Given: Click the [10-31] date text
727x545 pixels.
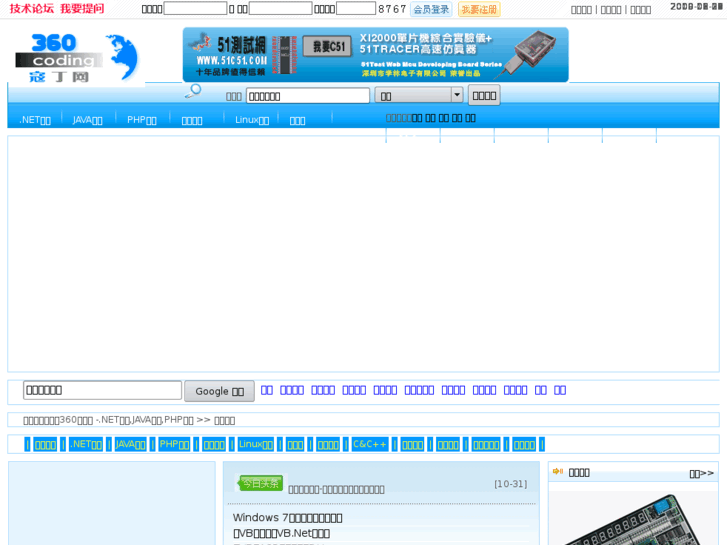Looking at the screenshot, I should (x=510, y=484).
